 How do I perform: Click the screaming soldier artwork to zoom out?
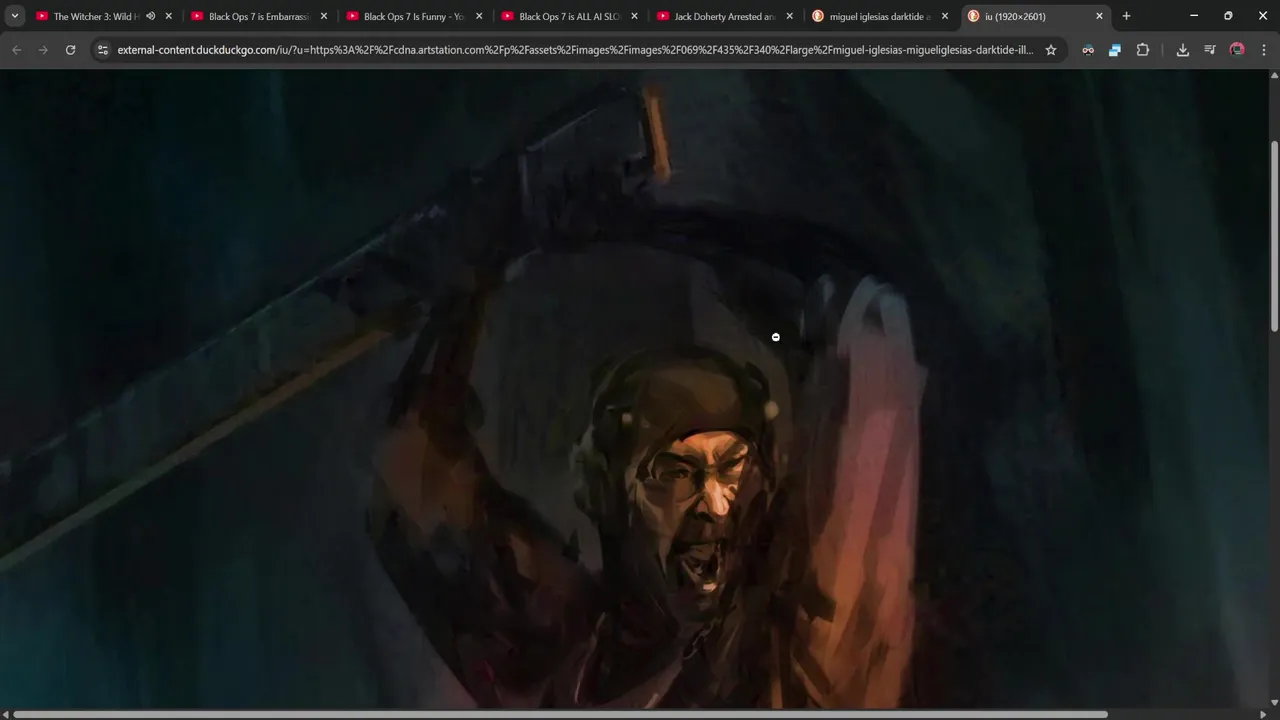(x=634, y=388)
